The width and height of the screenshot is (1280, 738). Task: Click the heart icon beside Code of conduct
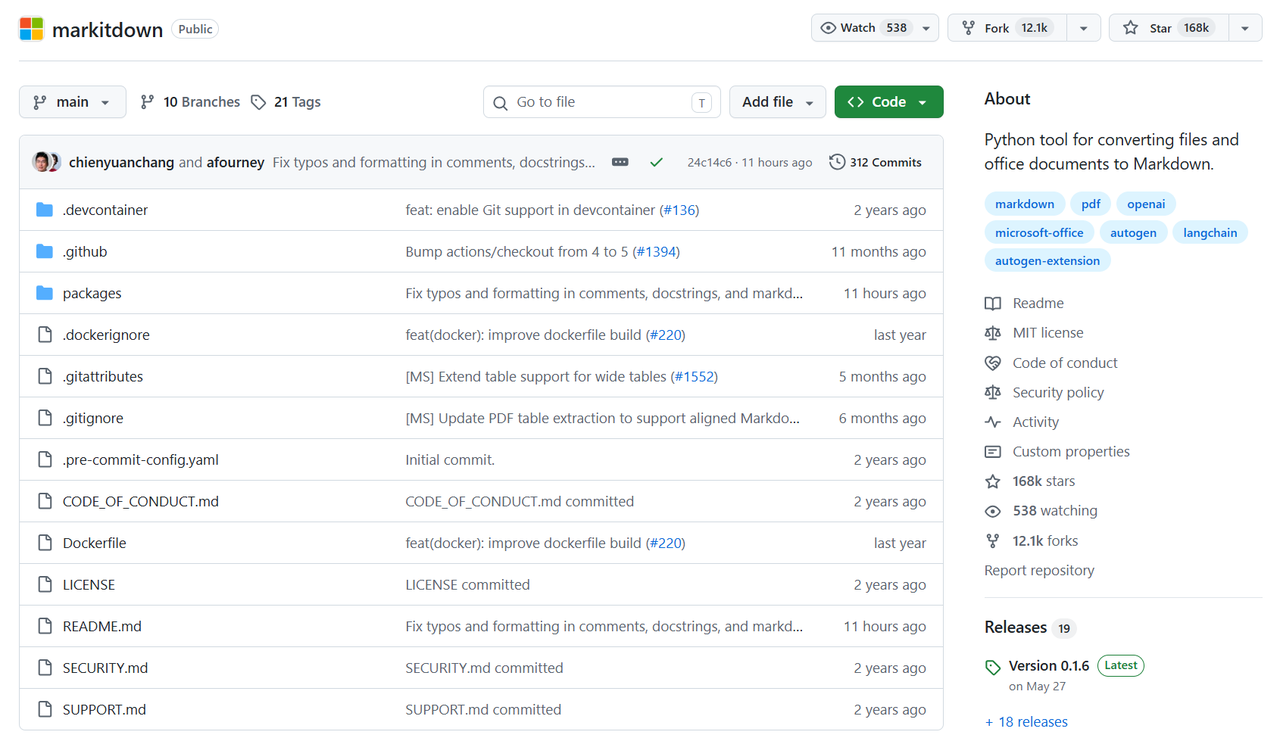993,363
